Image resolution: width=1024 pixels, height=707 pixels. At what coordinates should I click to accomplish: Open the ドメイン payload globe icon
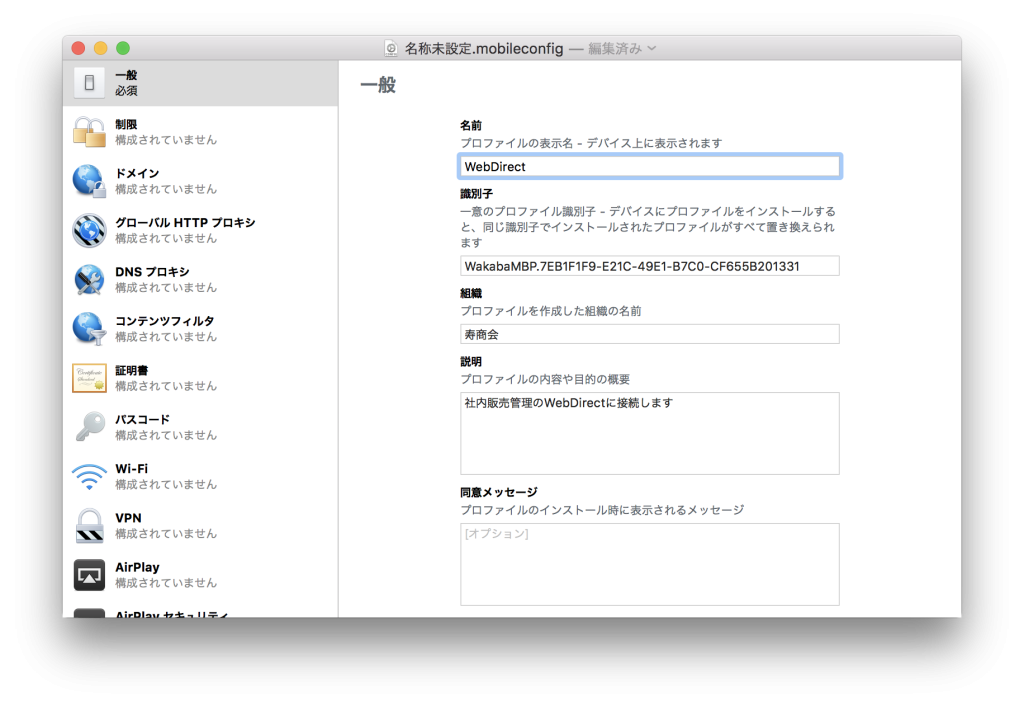89,180
